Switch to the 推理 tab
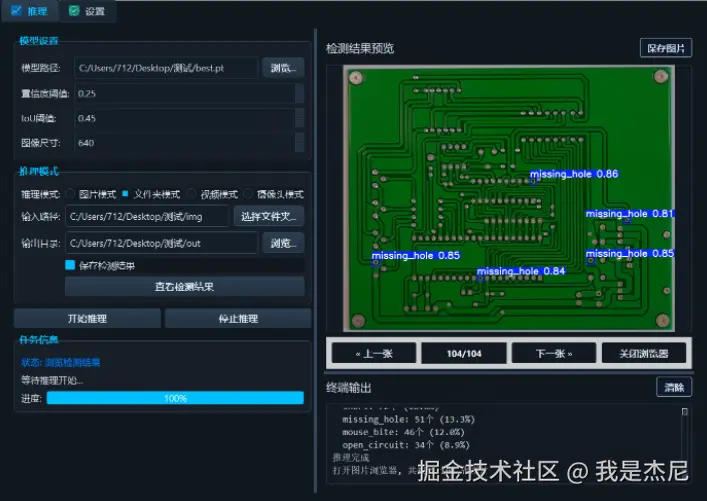The height and width of the screenshot is (501, 707). [x=29, y=11]
